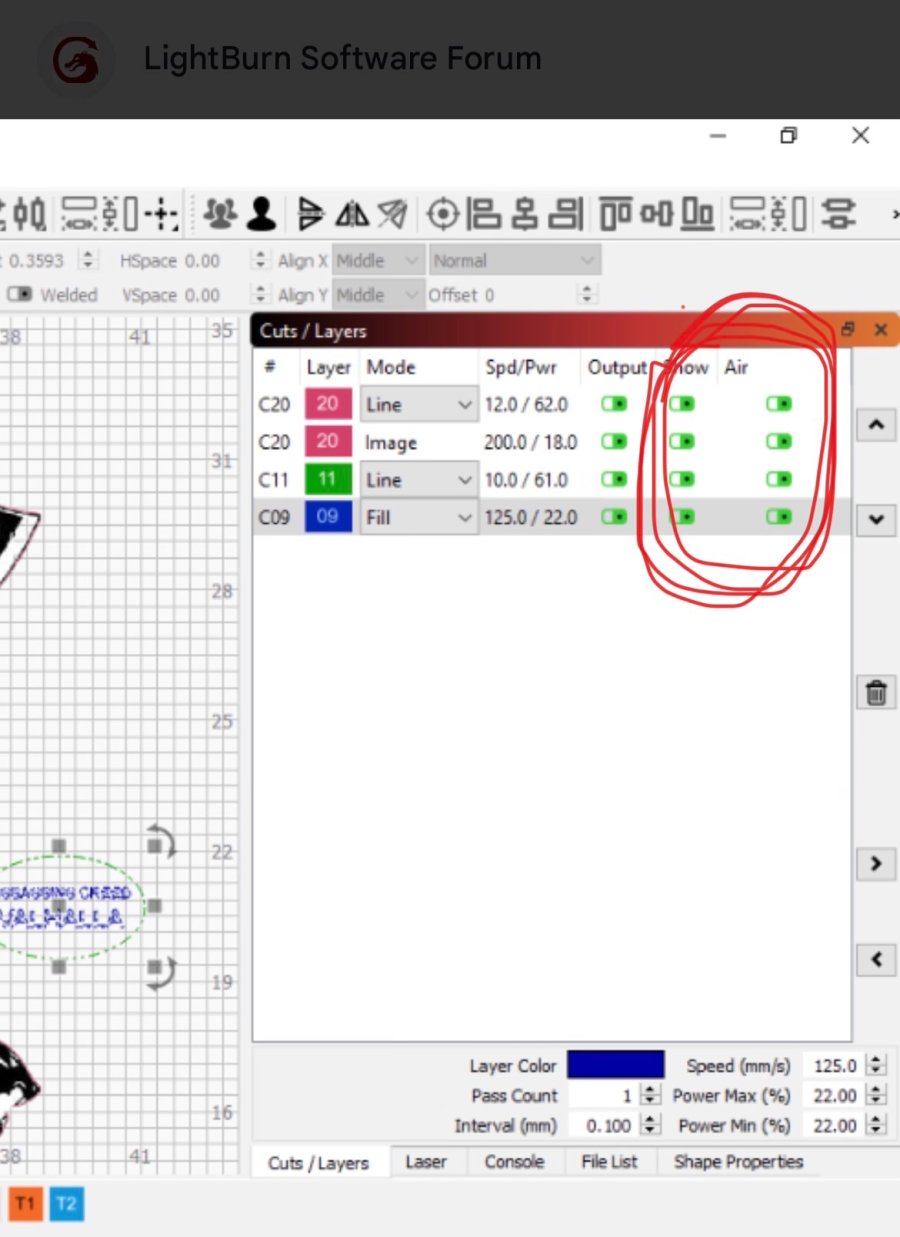
Task: Toggle the Welded switch
Action: pyautogui.click(x=20, y=295)
